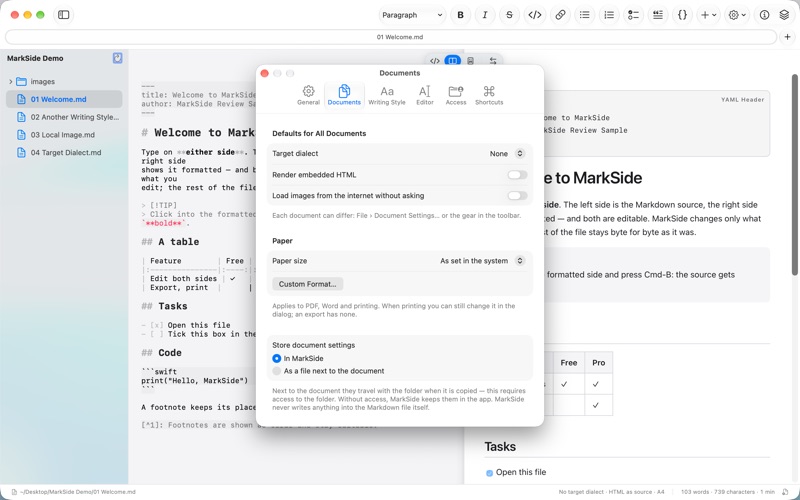The height and width of the screenshot is (500, 800).
Task: Click the MarkSide Demo sidebar title
Action: (x=35, y=58)
